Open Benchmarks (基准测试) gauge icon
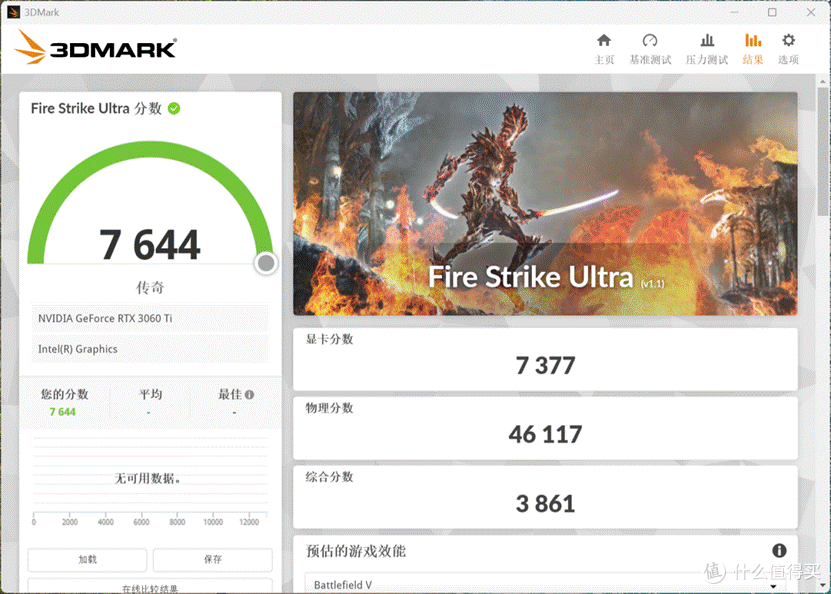The width and height of the screenshot is (831, 594). click(x=650, y=41)
